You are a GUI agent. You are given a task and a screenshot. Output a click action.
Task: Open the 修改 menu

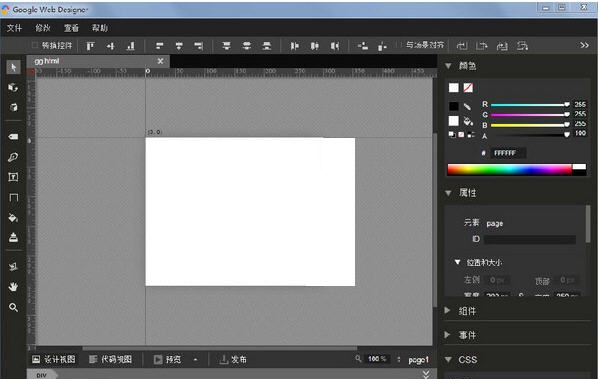point(43,28)
